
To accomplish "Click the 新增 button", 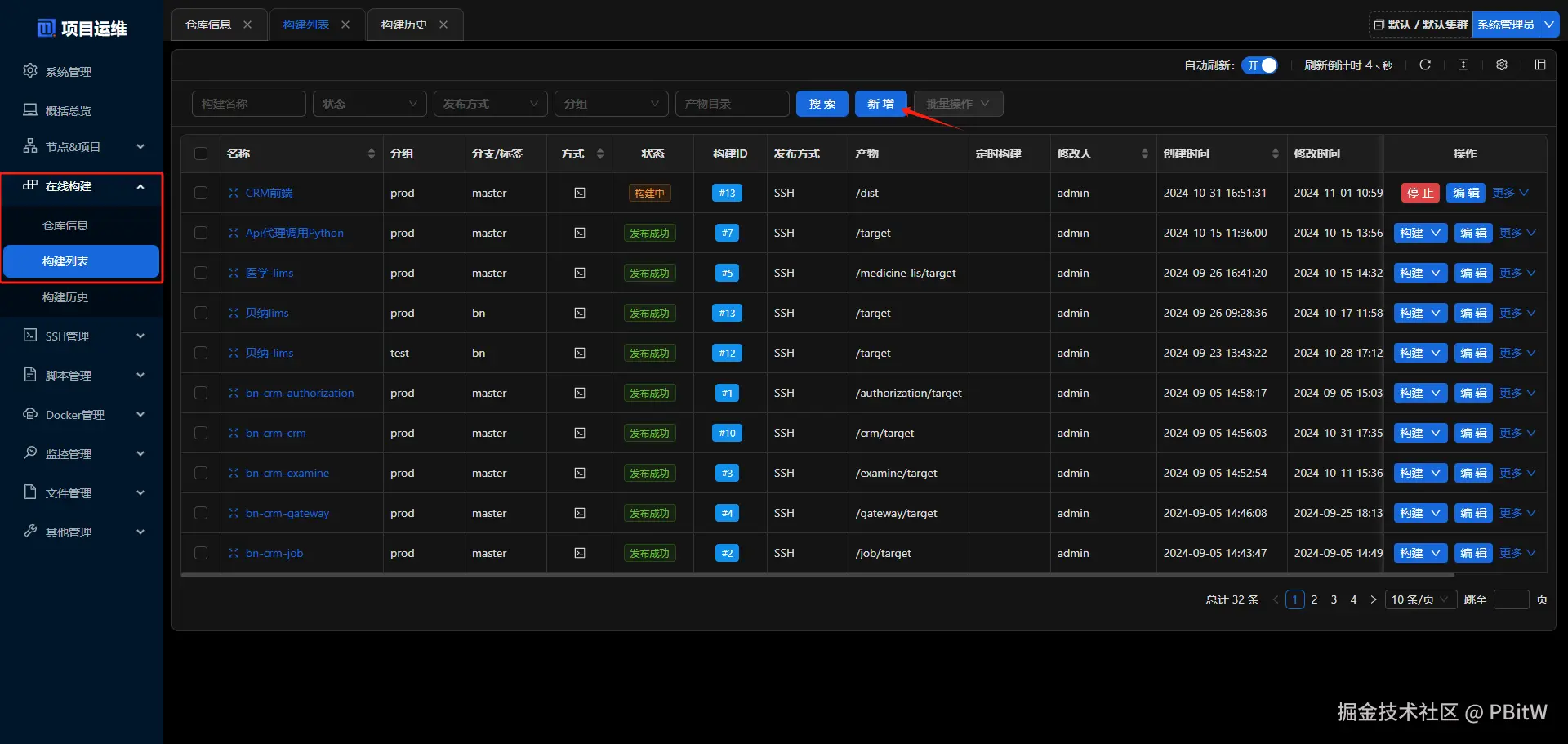I will [881, 104].
